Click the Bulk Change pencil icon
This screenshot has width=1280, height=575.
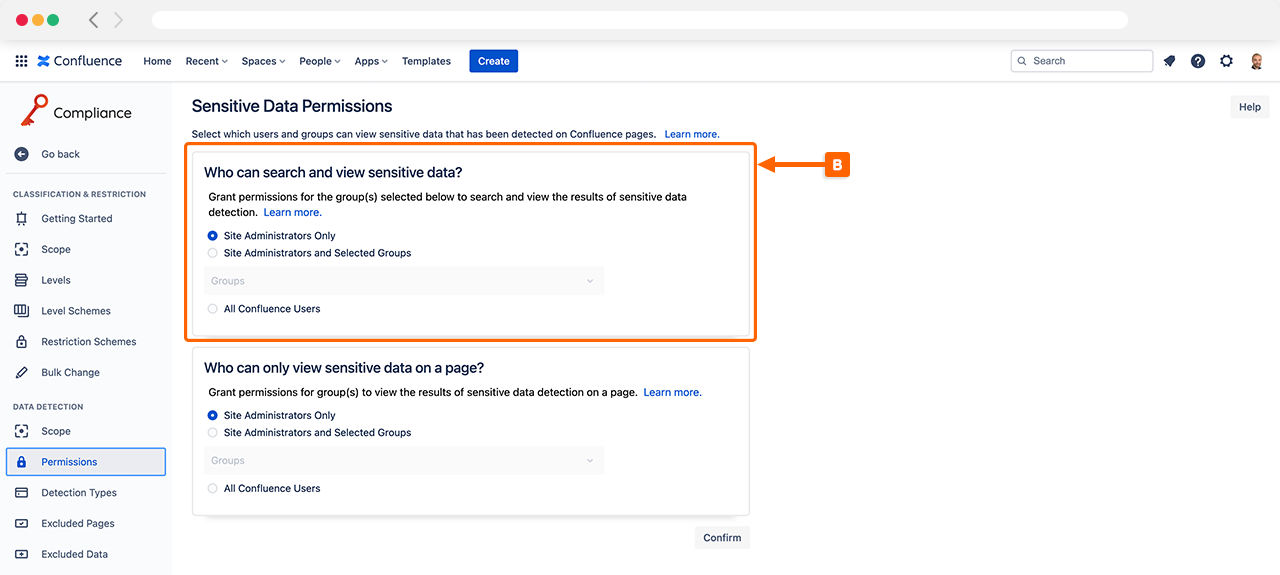point(21,372)
